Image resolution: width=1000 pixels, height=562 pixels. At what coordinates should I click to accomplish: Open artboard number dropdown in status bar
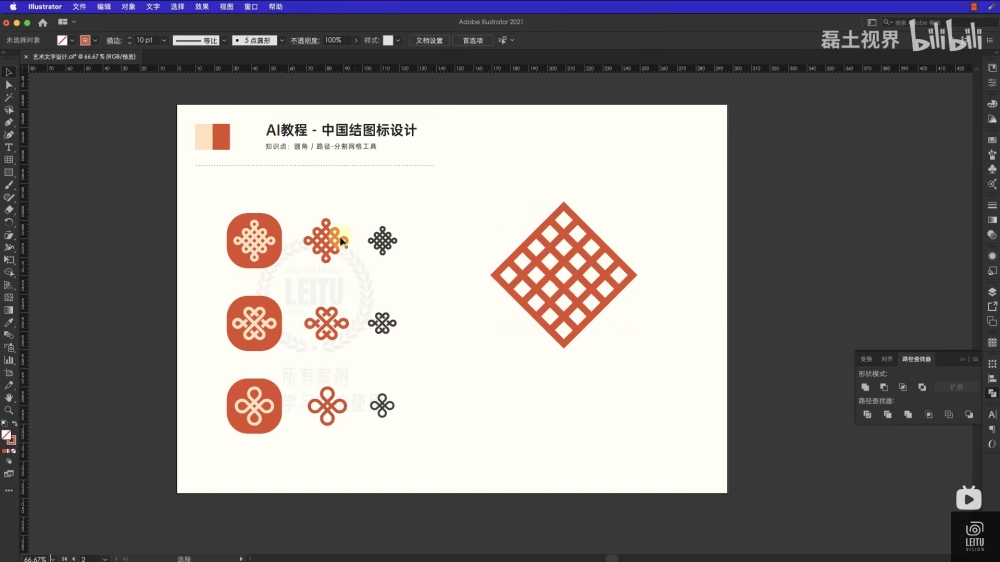105,559
